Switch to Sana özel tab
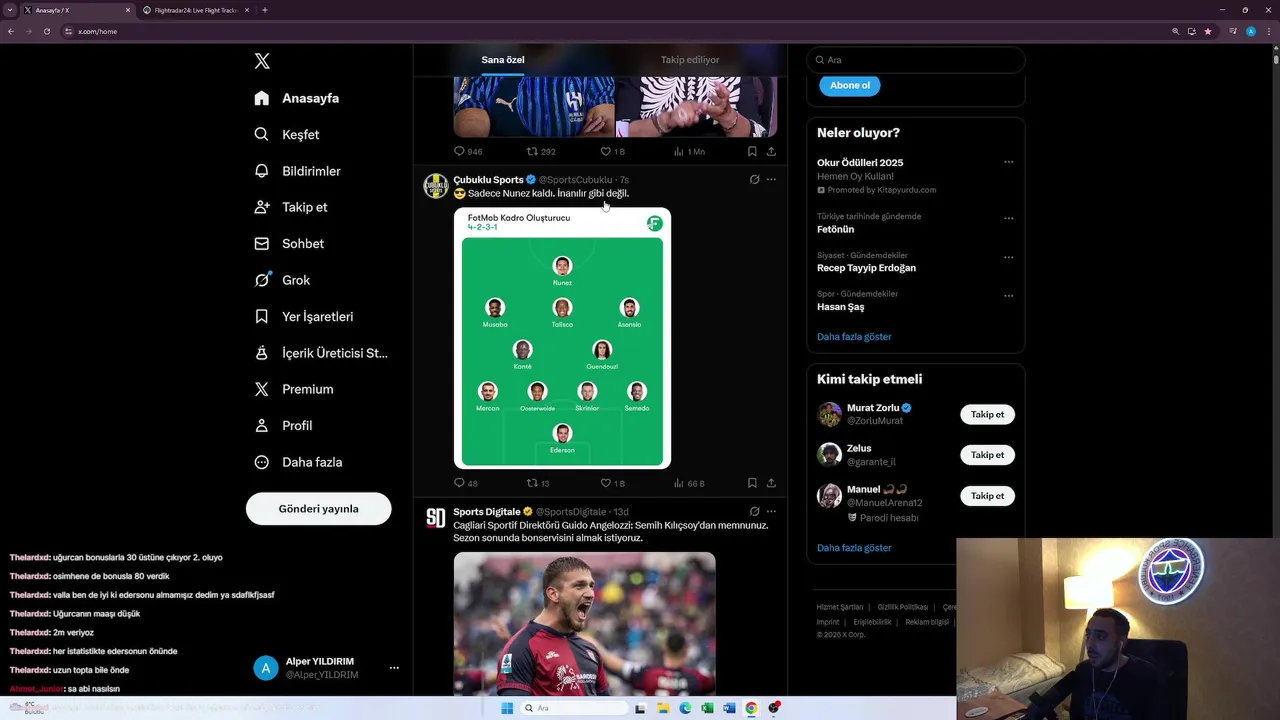This screenshot has width=1280, height=720. click(x=503, y=60)
